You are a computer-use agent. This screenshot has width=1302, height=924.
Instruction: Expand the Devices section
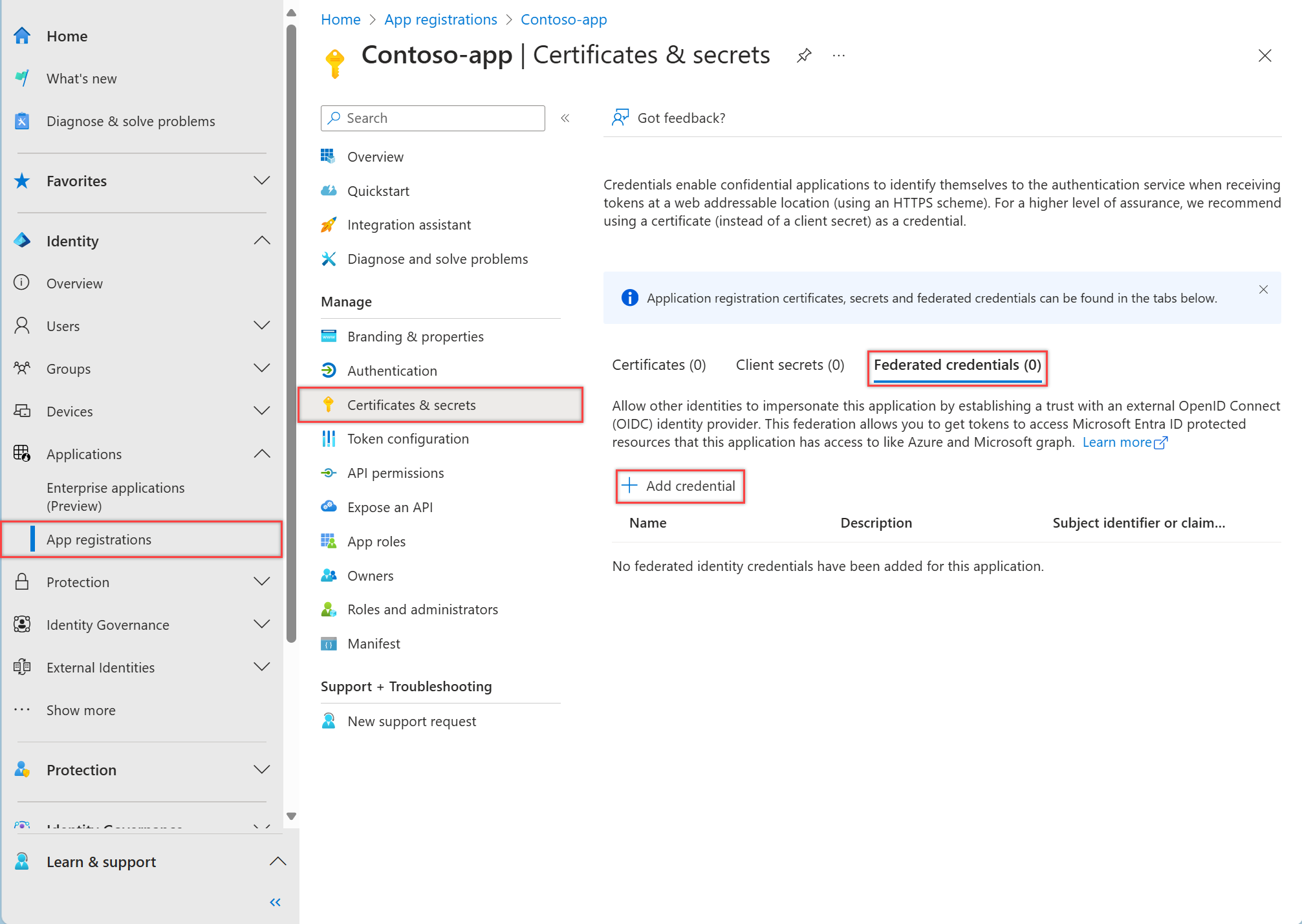pos(262,411)
